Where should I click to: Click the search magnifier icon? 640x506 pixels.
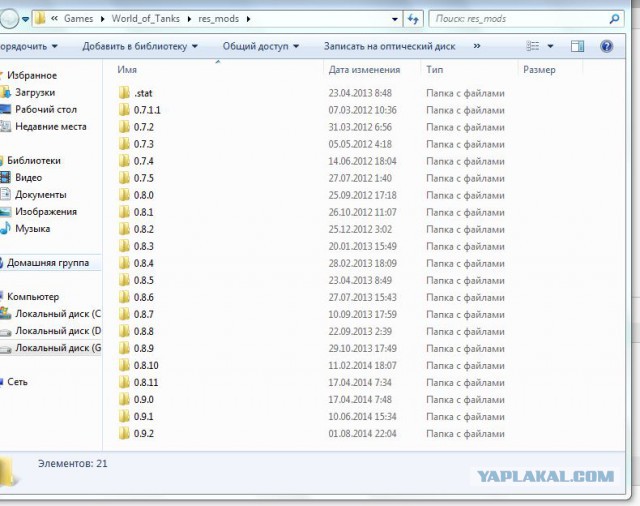(614, 19)
